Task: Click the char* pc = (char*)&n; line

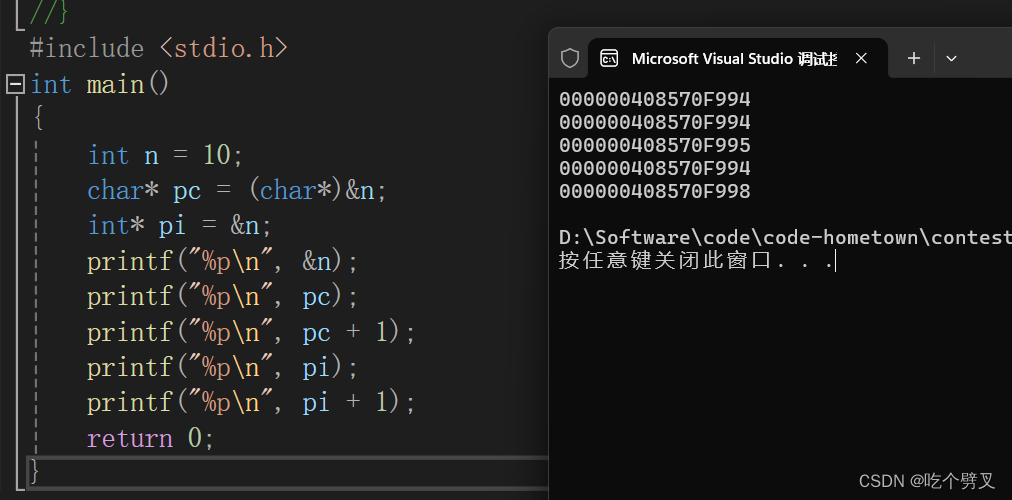Action: tap(237, 191)
